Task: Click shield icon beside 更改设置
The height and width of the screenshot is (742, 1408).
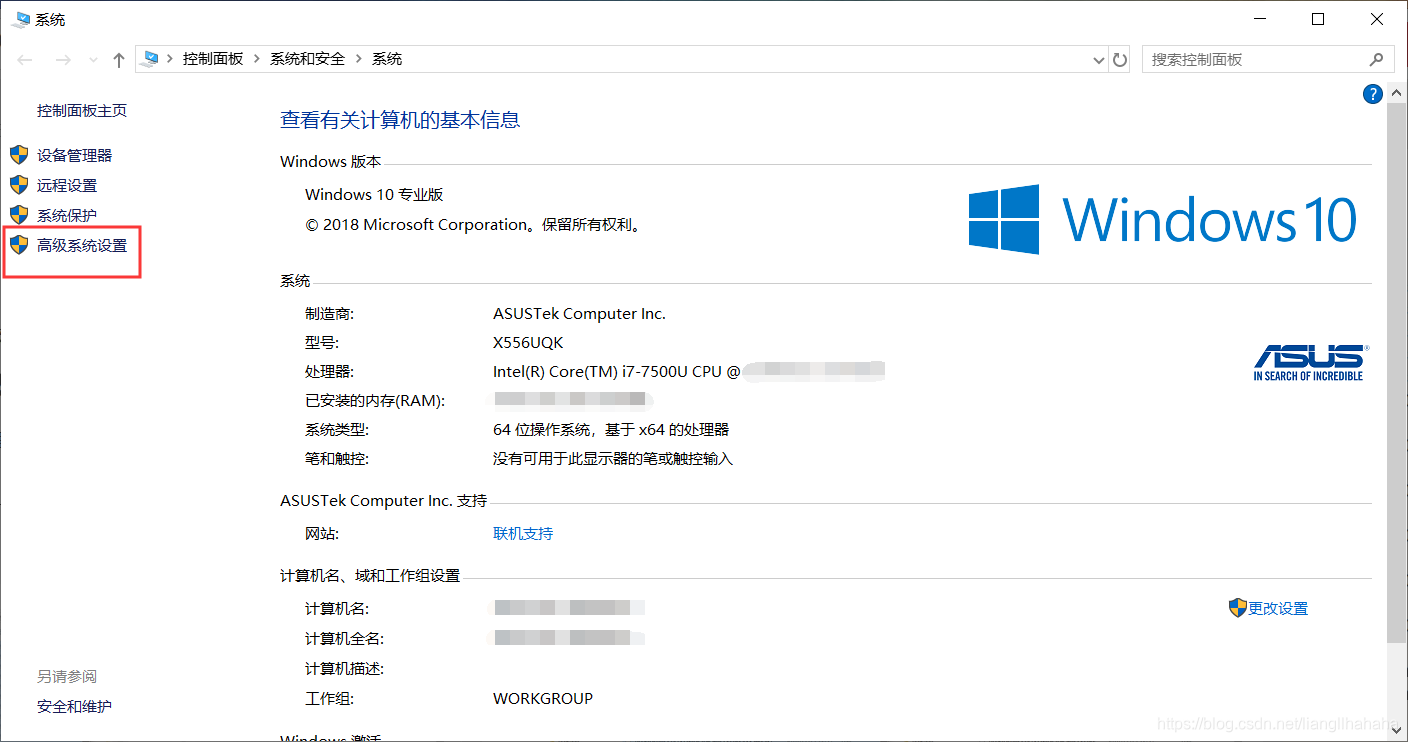Action: tap(1238, 608)
